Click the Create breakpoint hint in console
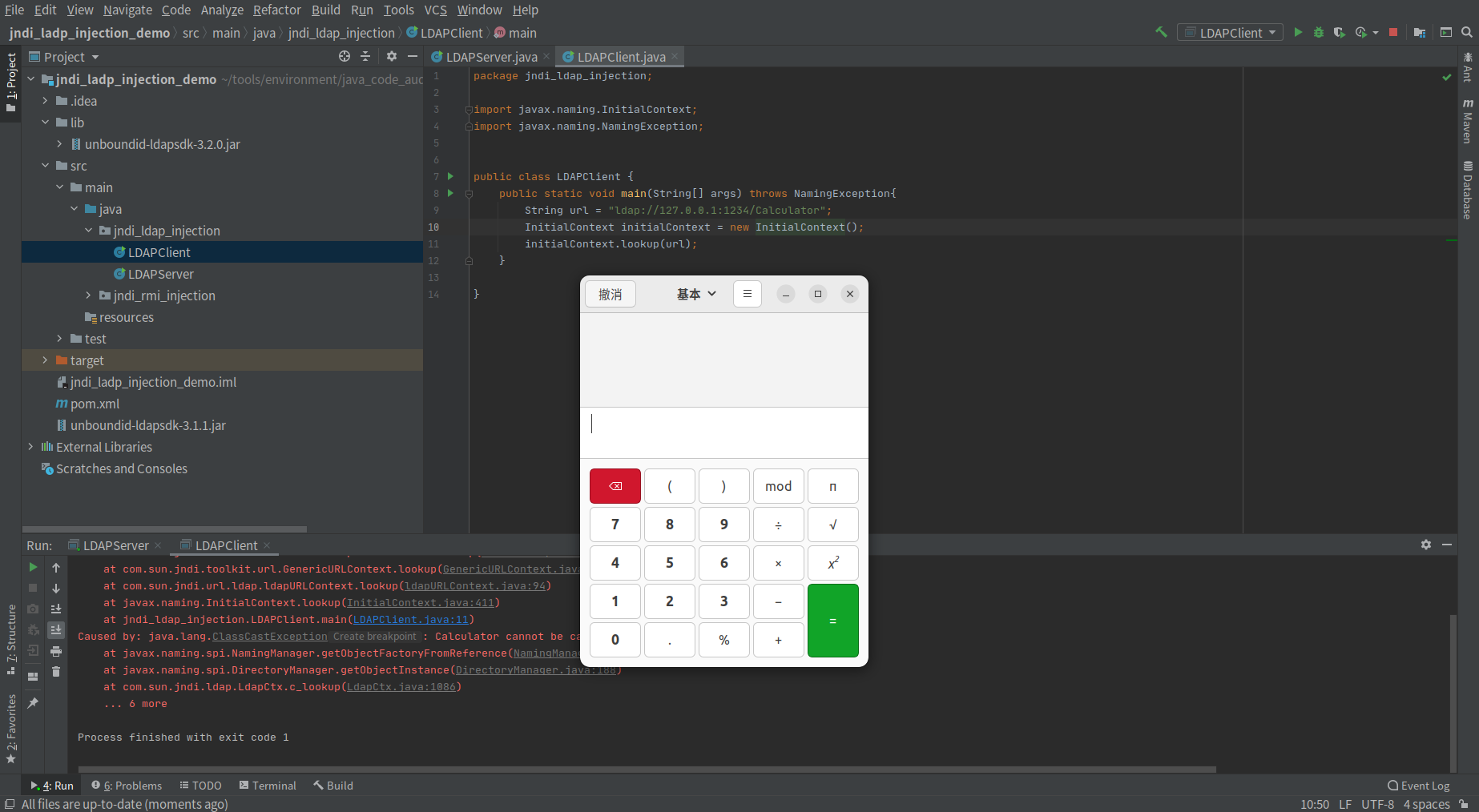The width and height of the screenshot is (1479, 812). pyautogui.click(x=375, y=637)
